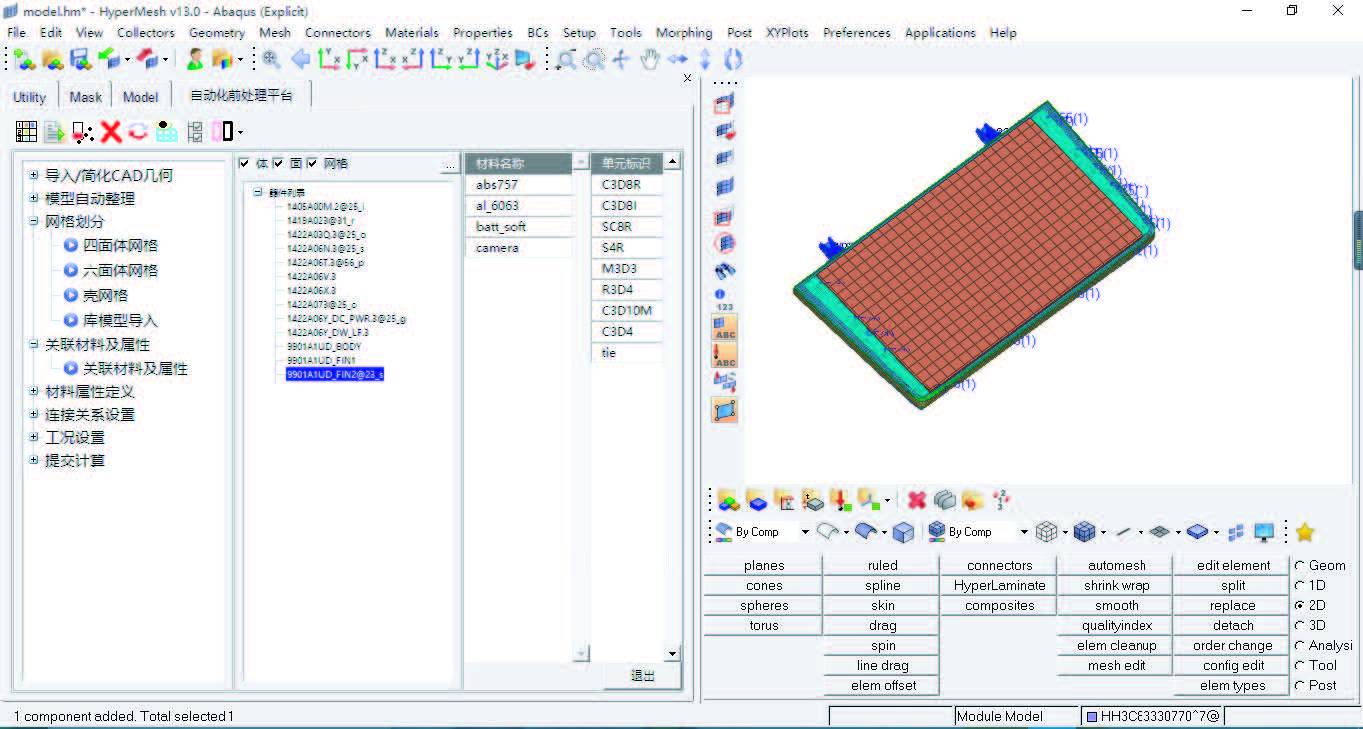Click the yellow star favorites icon
The image size is (1363, 729).
point(1304,532)
